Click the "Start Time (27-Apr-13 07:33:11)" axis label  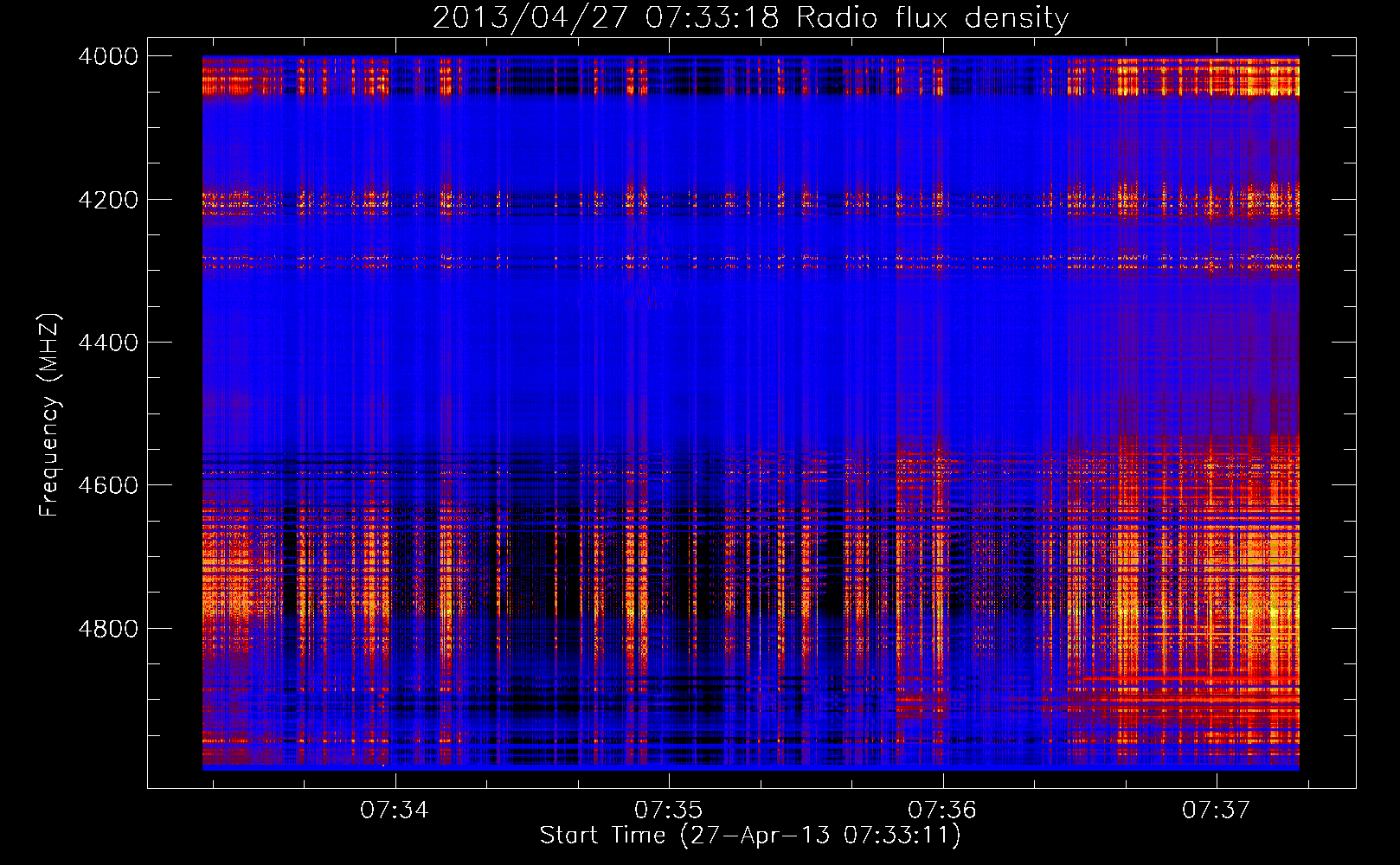tap(750, 836)
